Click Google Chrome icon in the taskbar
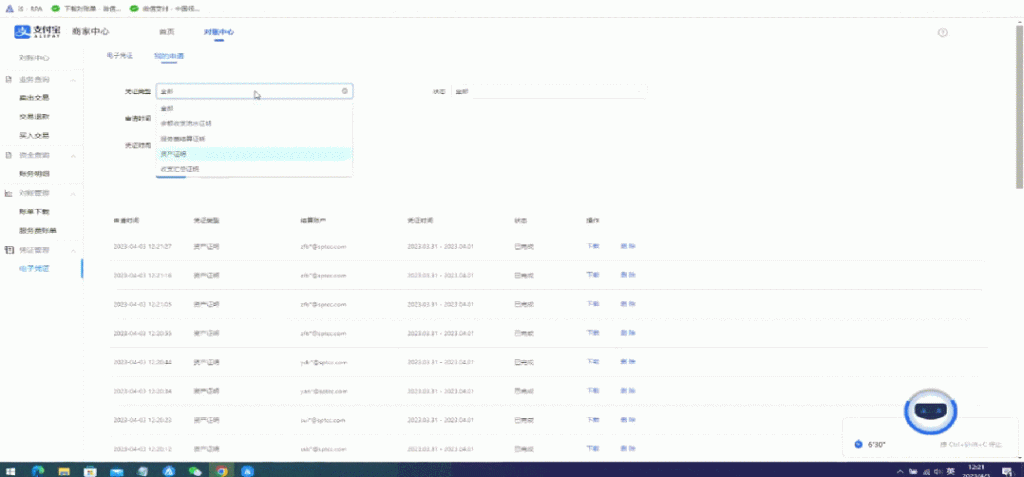 (222, 470)
